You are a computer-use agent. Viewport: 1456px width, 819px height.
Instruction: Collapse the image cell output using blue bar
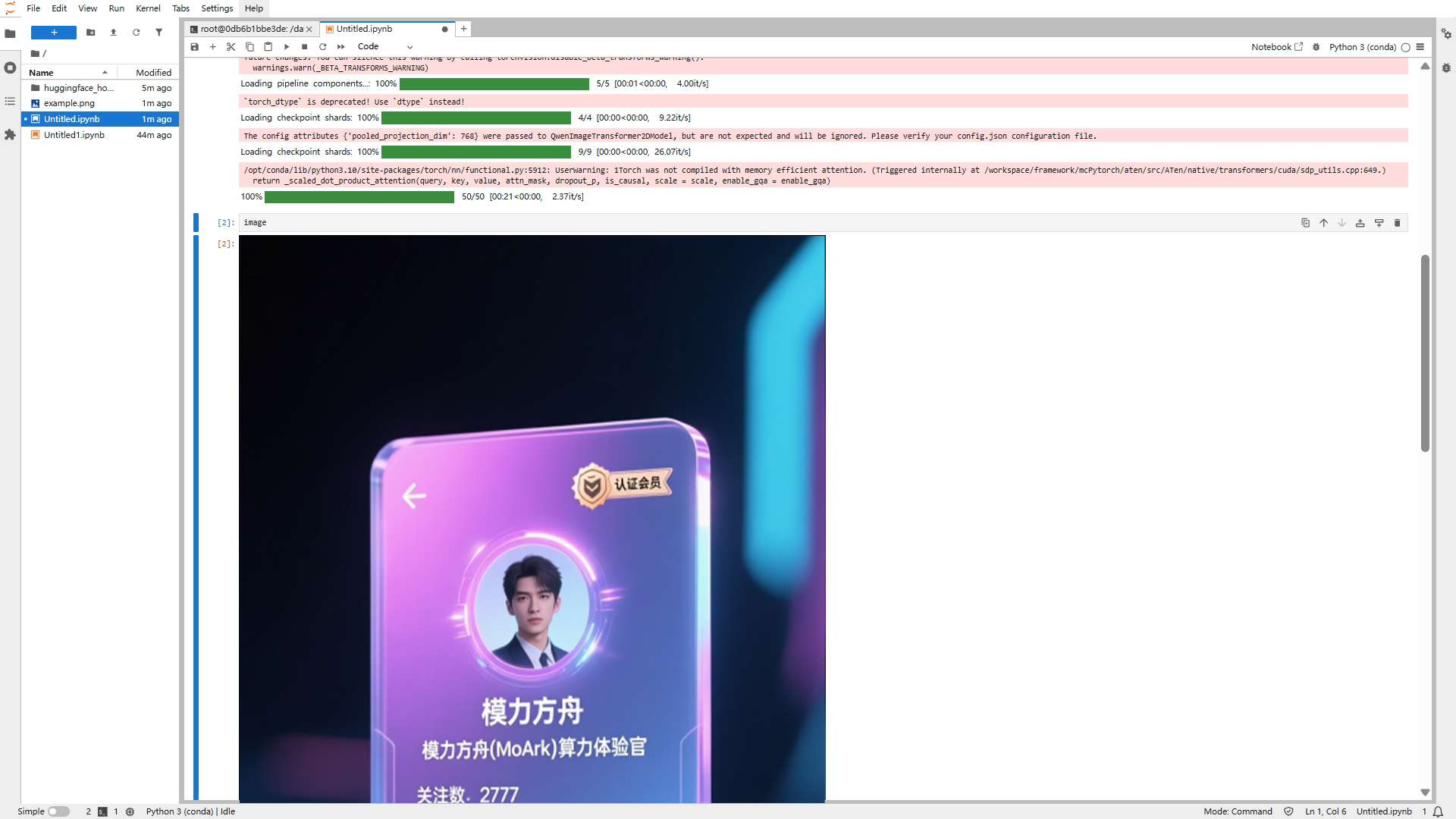point(196,519)
